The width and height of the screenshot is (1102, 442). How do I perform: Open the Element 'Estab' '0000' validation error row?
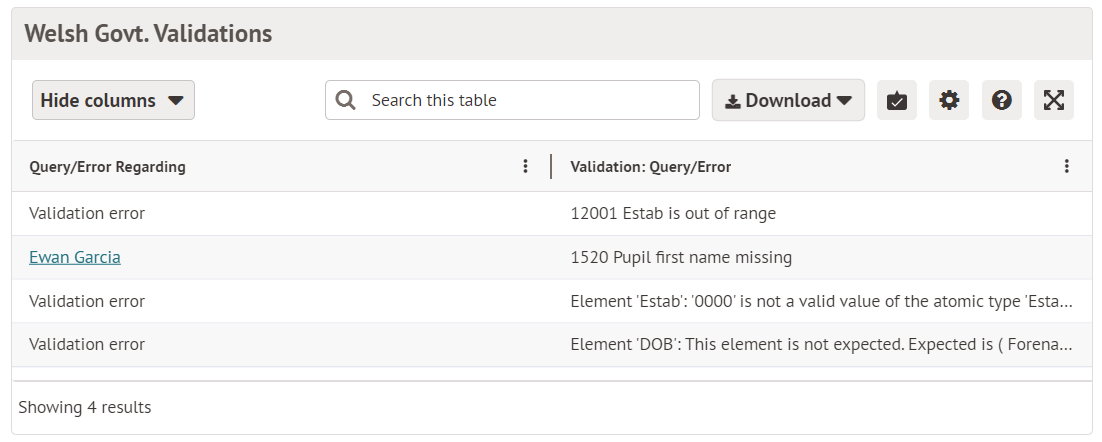tap(820, 301)
